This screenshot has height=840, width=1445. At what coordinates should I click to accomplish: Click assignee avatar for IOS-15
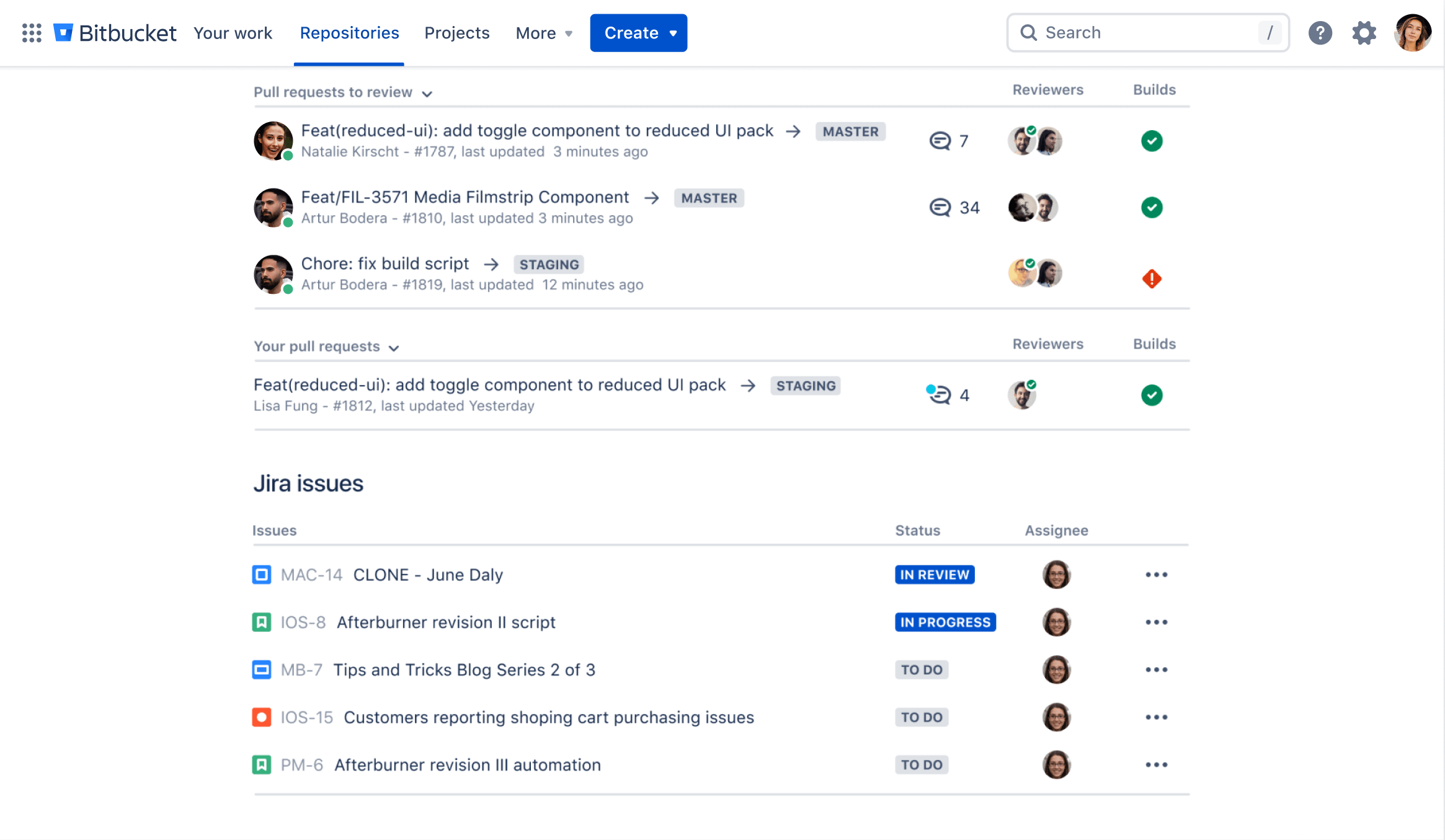[1056, 717]
